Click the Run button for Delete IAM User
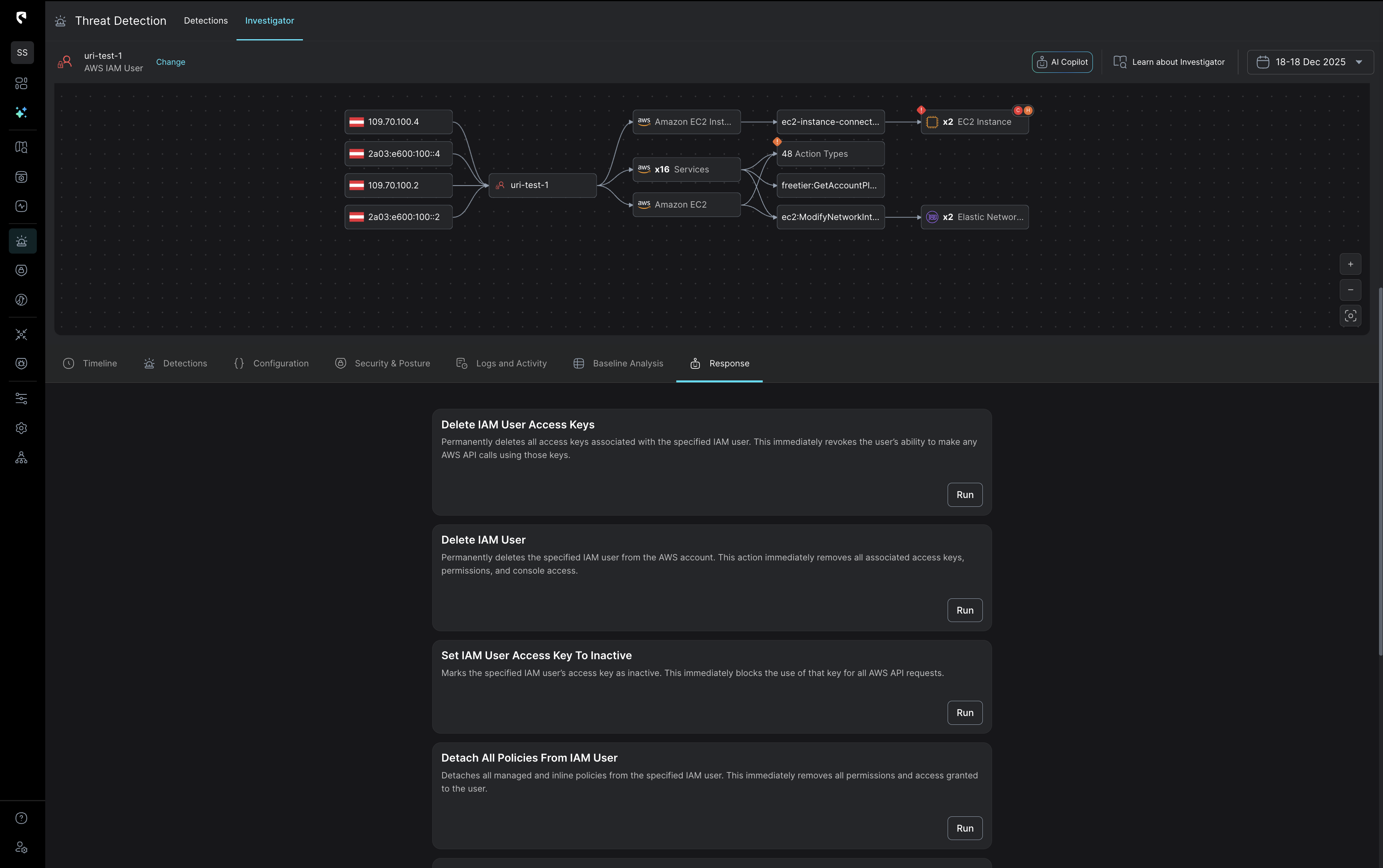The height and width of the screenshot is (868, 1383). [964, 610]
